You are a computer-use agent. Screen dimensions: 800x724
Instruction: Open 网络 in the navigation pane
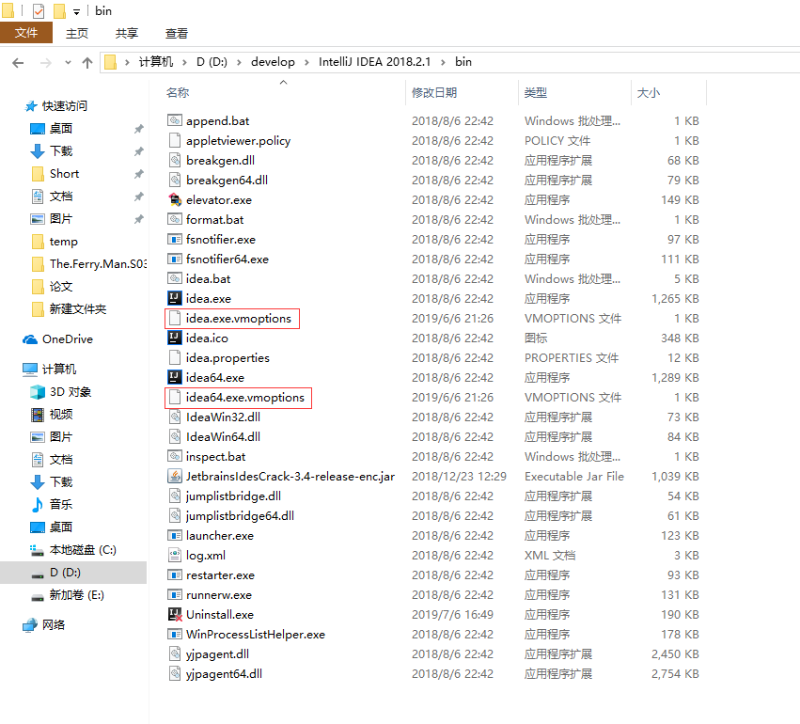click(x=53, y=625)
